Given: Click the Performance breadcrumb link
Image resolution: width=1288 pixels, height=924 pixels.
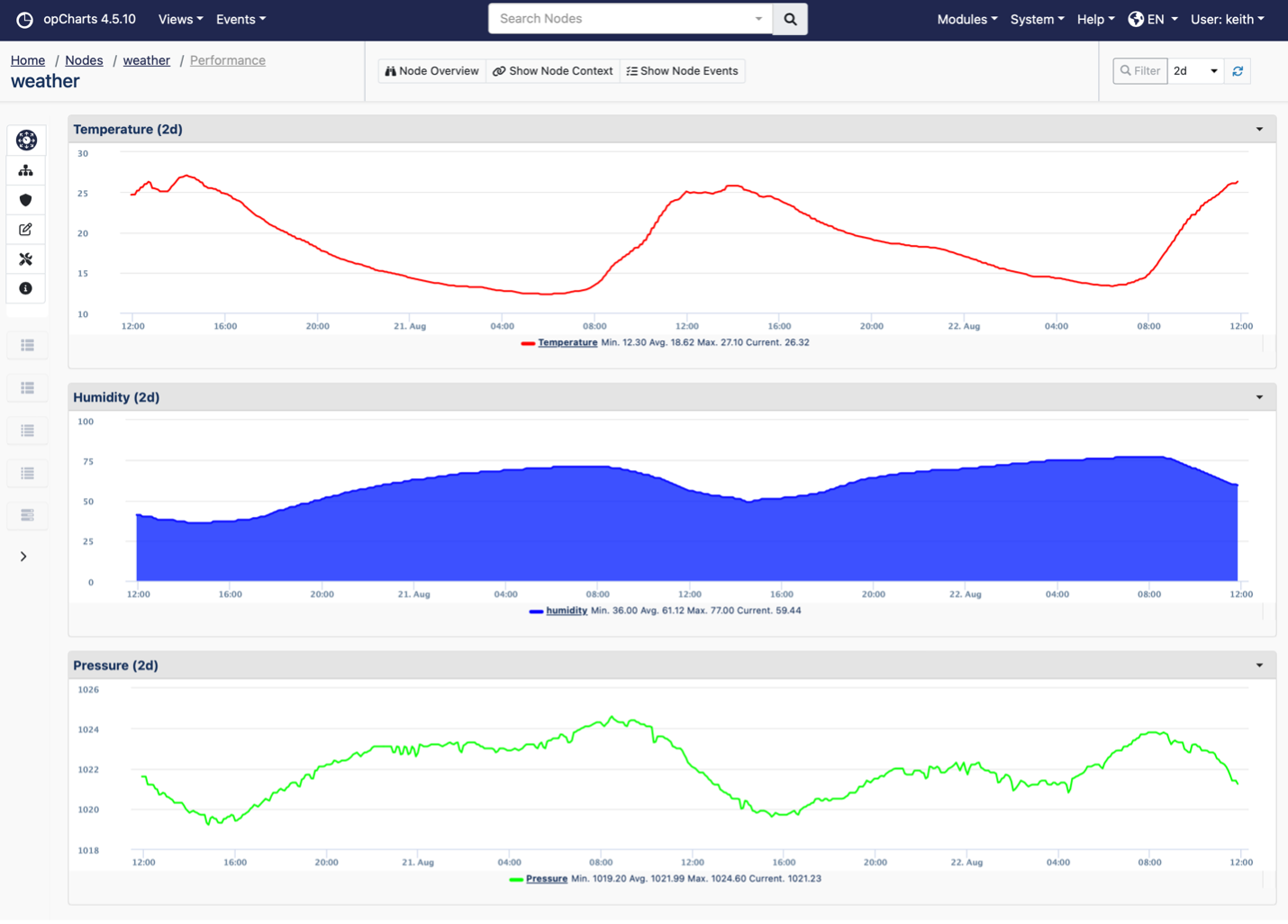Looking at the screenshot, I should [x=228, y=60].
